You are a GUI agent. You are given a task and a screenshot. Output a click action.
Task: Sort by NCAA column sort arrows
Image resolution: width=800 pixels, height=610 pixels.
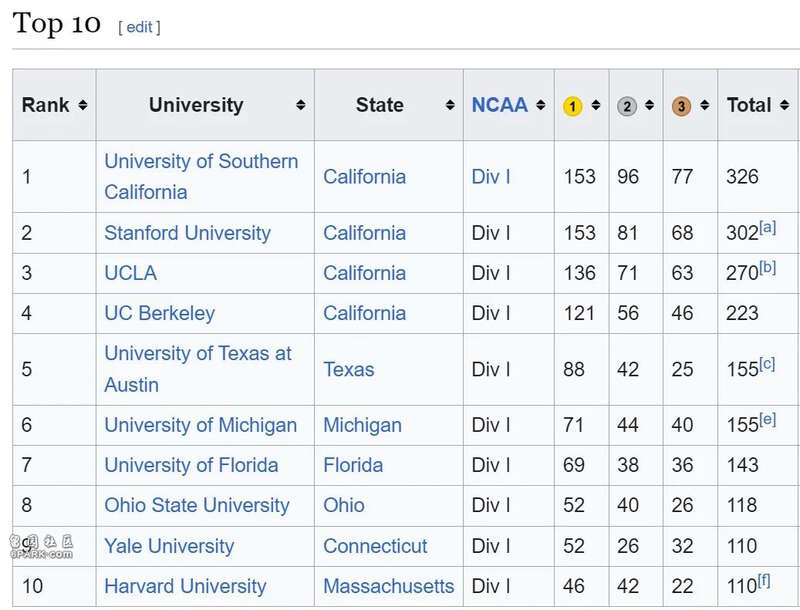(540, 105)
